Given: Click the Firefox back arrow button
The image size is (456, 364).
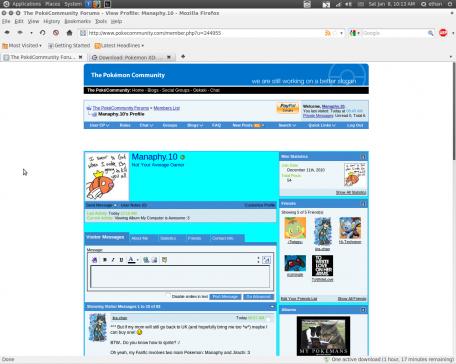Looking at the screenshot, I should click(7, 33).
